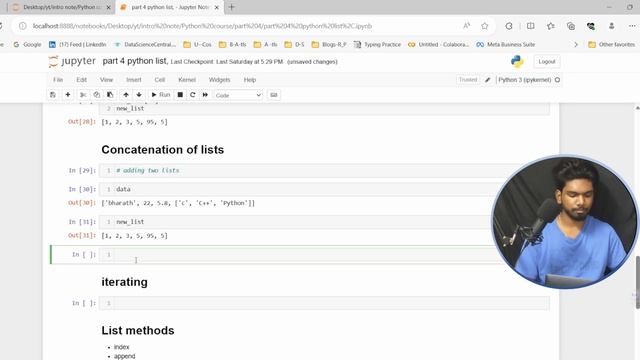Open split screen icon
Image resolution: width=640 pixels, height=360 pixels.
(530, 26)
